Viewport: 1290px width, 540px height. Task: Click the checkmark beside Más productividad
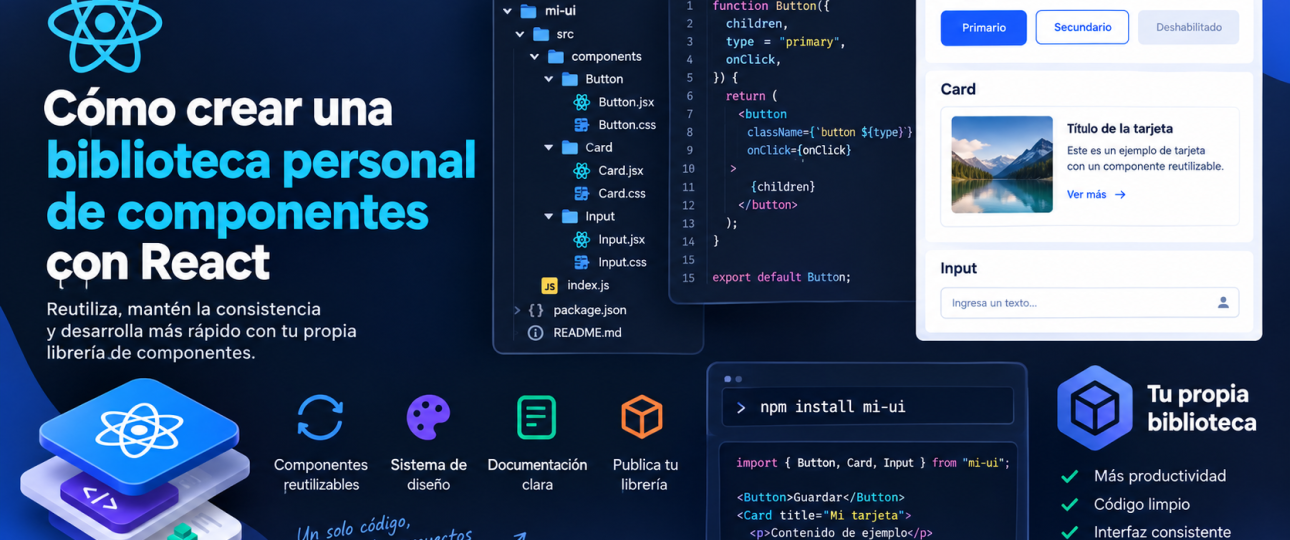1070,477
